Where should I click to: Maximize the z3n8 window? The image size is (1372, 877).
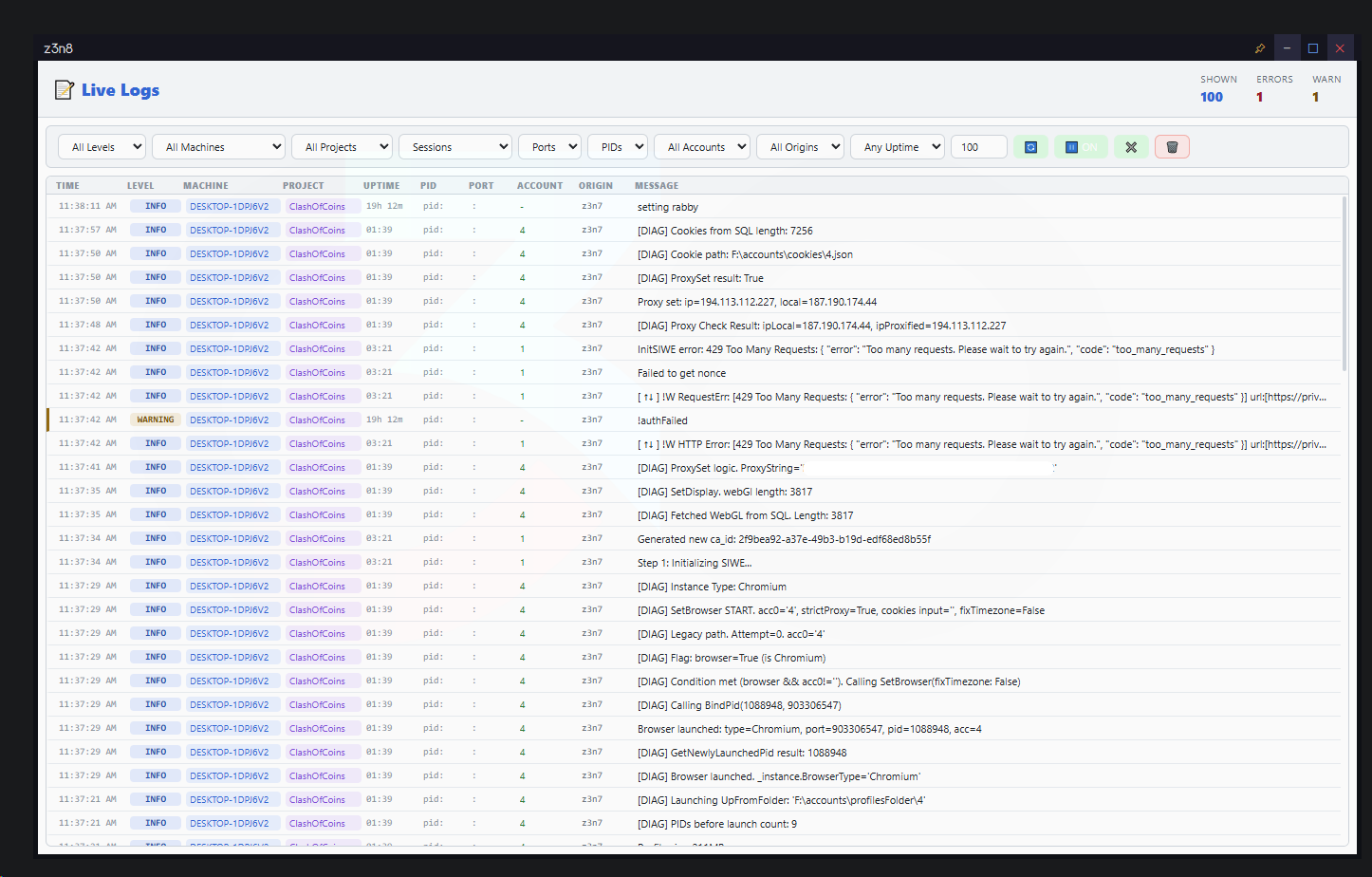pos(1313,48)
